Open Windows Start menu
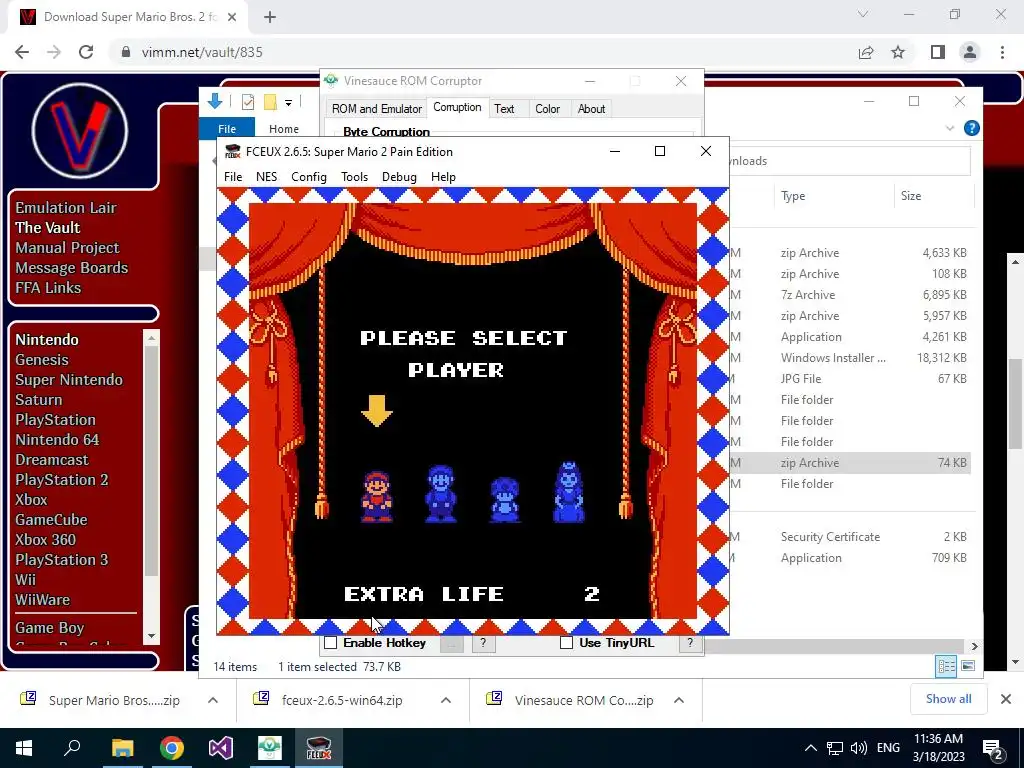The height and width of the screenshot is (768, 1024). tap(24, 748)
